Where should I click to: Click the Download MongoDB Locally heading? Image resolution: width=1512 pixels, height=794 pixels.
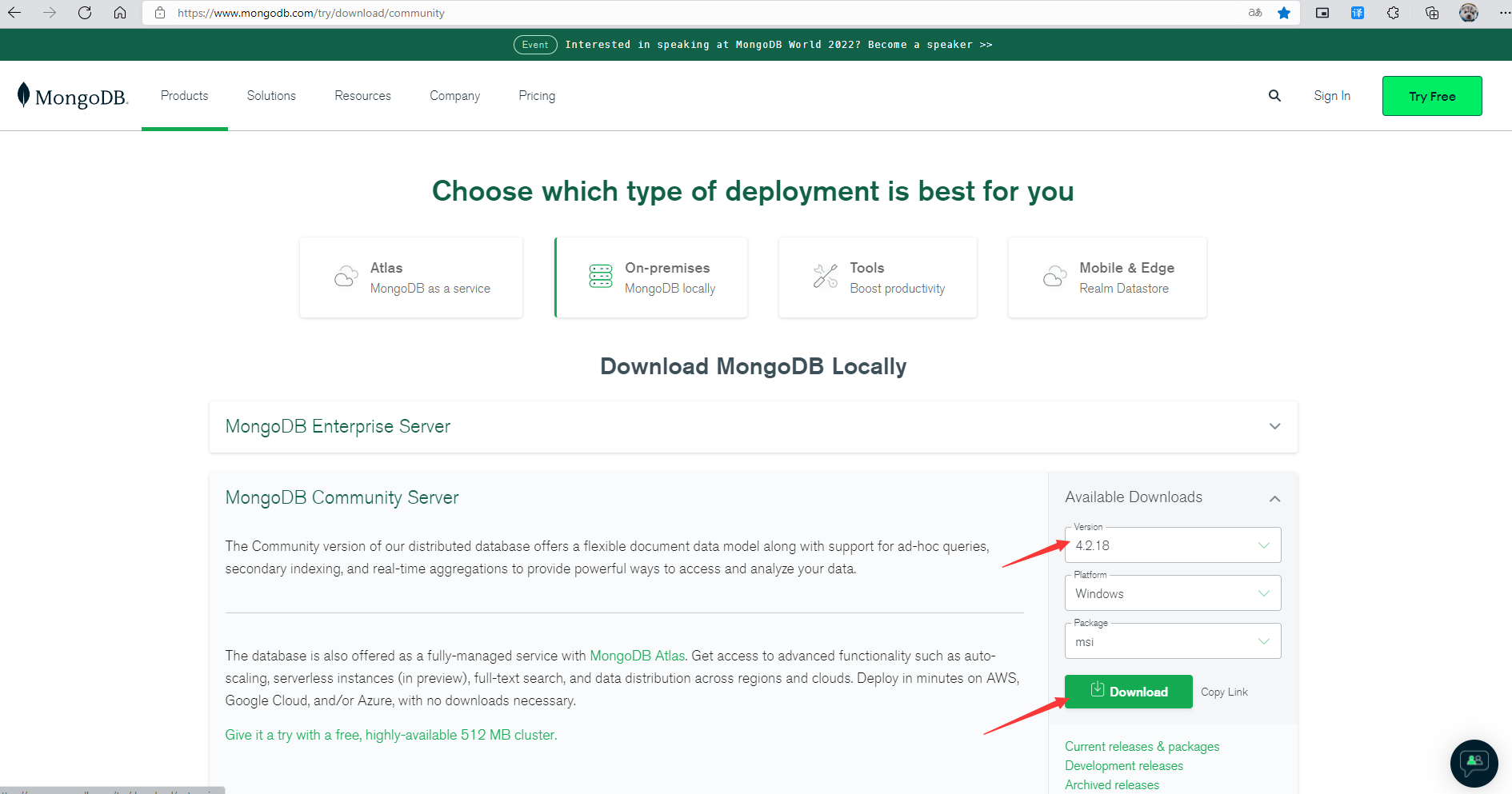[x=754, y=366]
